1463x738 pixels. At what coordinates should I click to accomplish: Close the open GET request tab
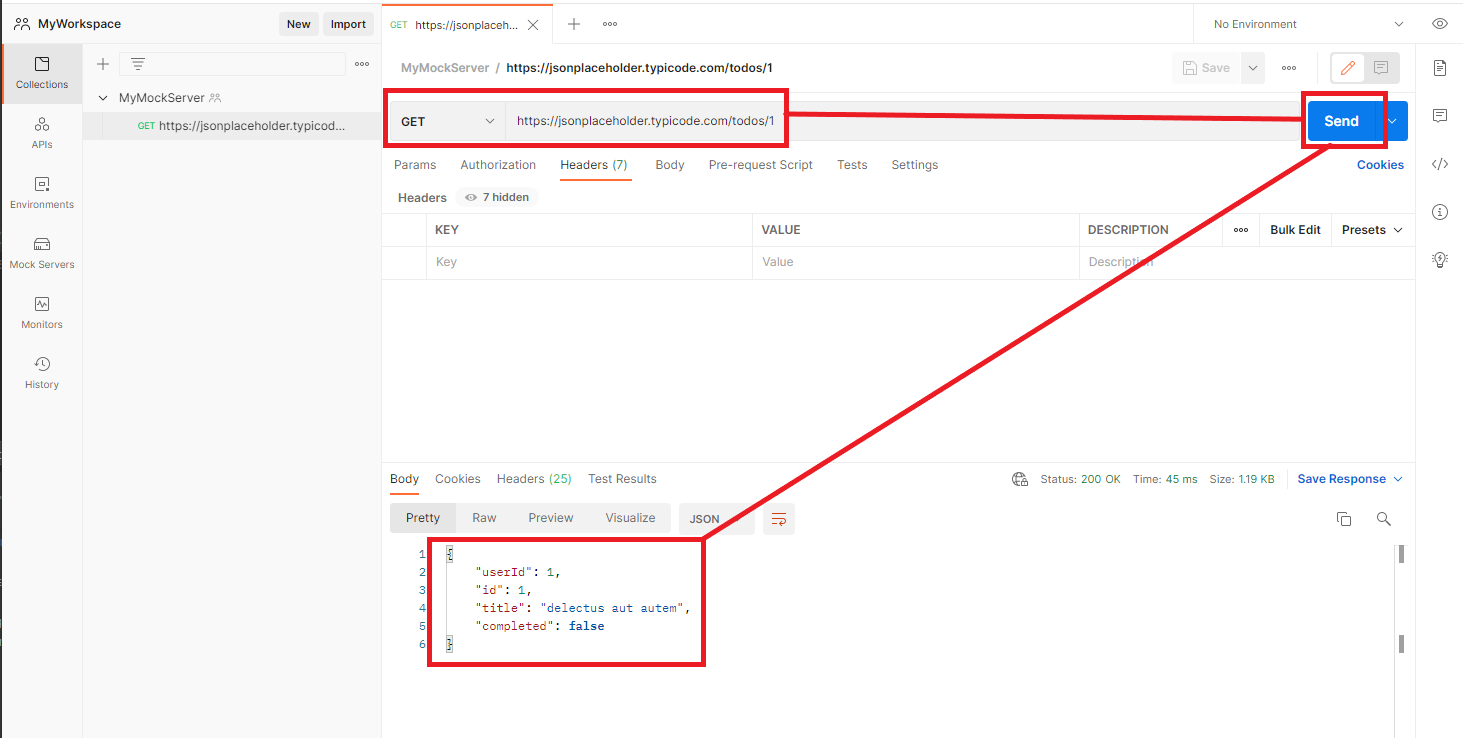533,25
